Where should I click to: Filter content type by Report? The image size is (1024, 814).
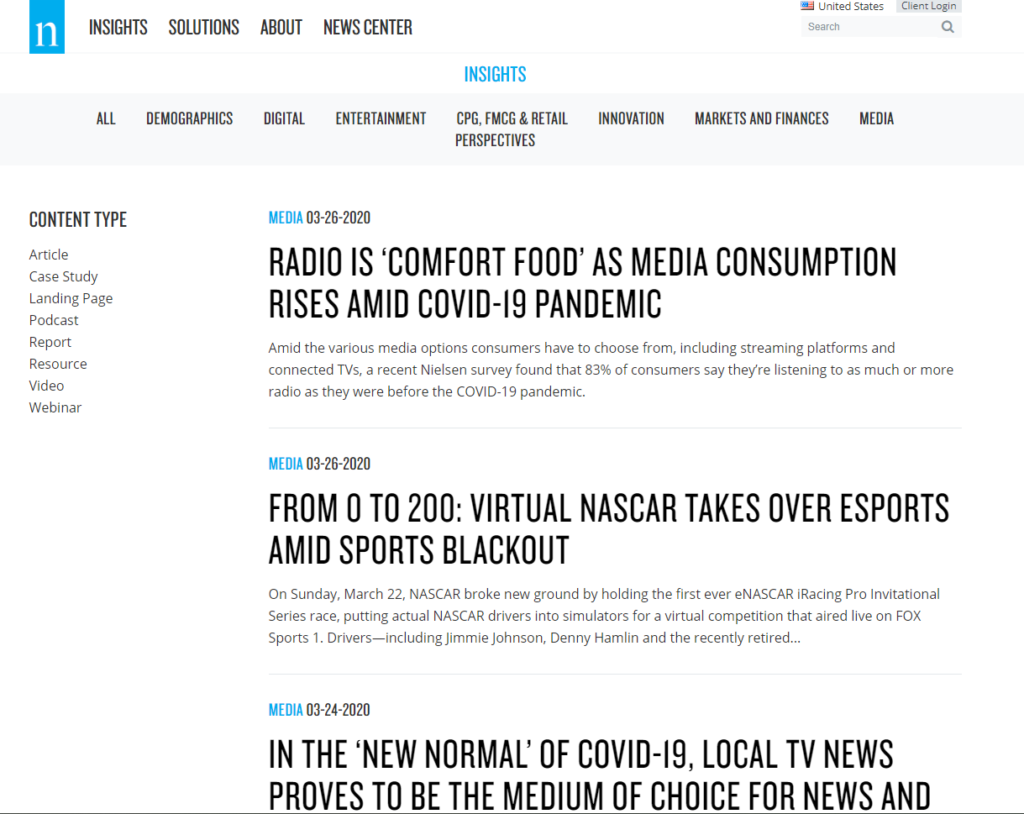(50, 342)
